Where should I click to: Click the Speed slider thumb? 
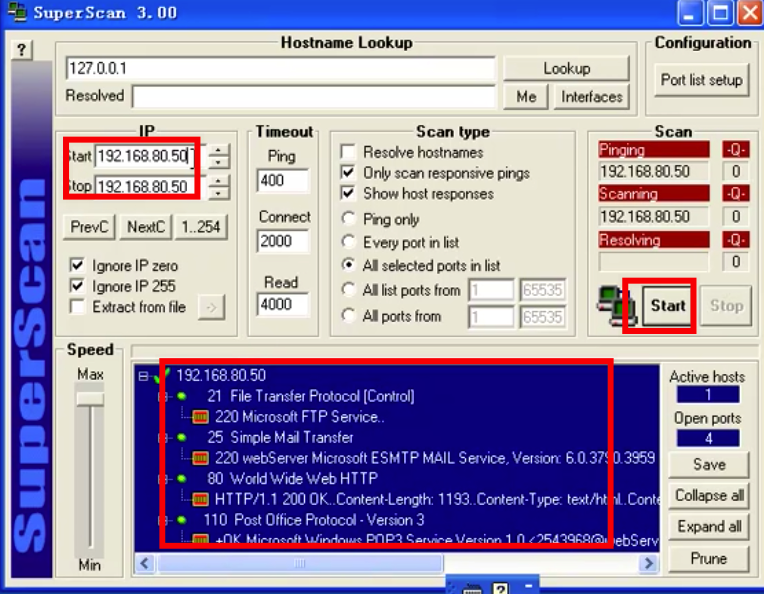pos(90,399)
